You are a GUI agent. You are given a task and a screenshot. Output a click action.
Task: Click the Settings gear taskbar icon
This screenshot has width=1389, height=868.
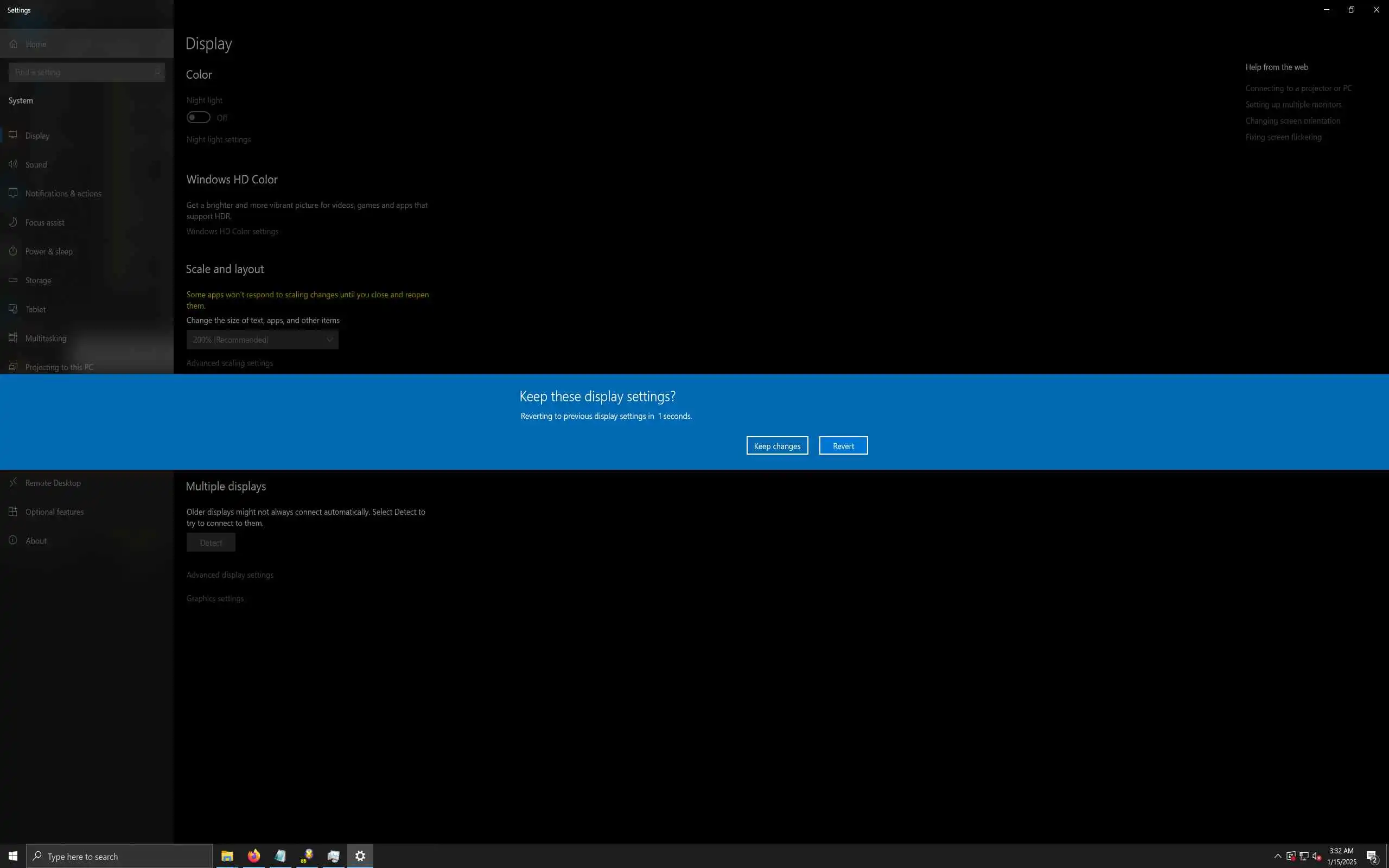click(360, 856)
